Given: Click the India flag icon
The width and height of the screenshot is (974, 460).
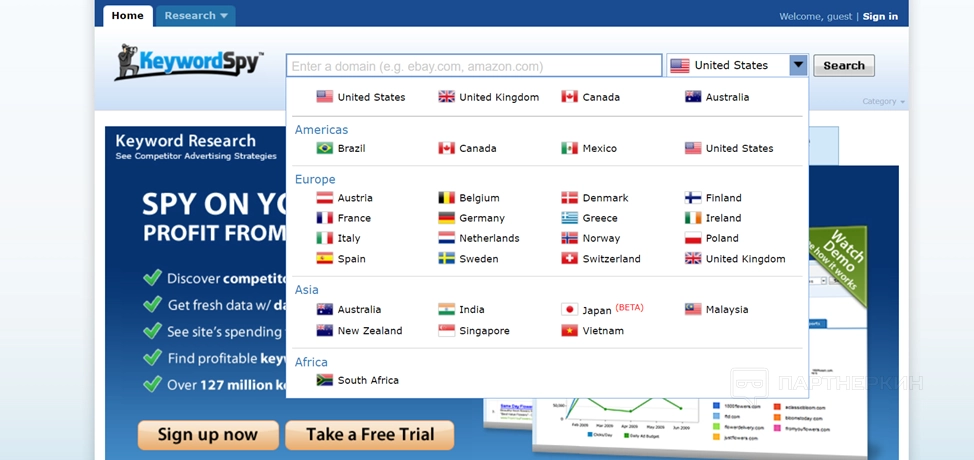Looking at the screenshot, I should pos(447,309).
